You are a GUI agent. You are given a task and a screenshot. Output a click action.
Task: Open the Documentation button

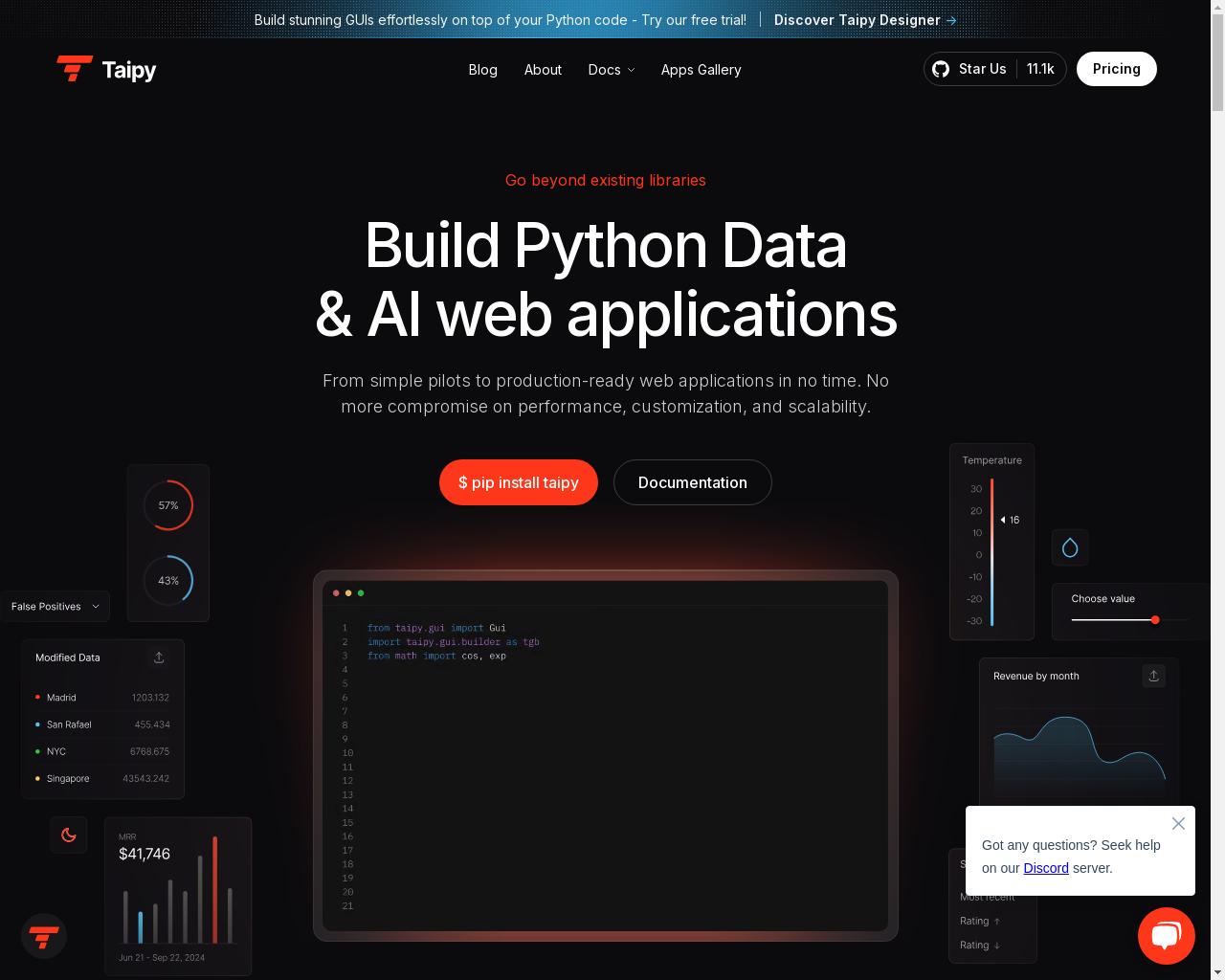[x=693, y=482]
